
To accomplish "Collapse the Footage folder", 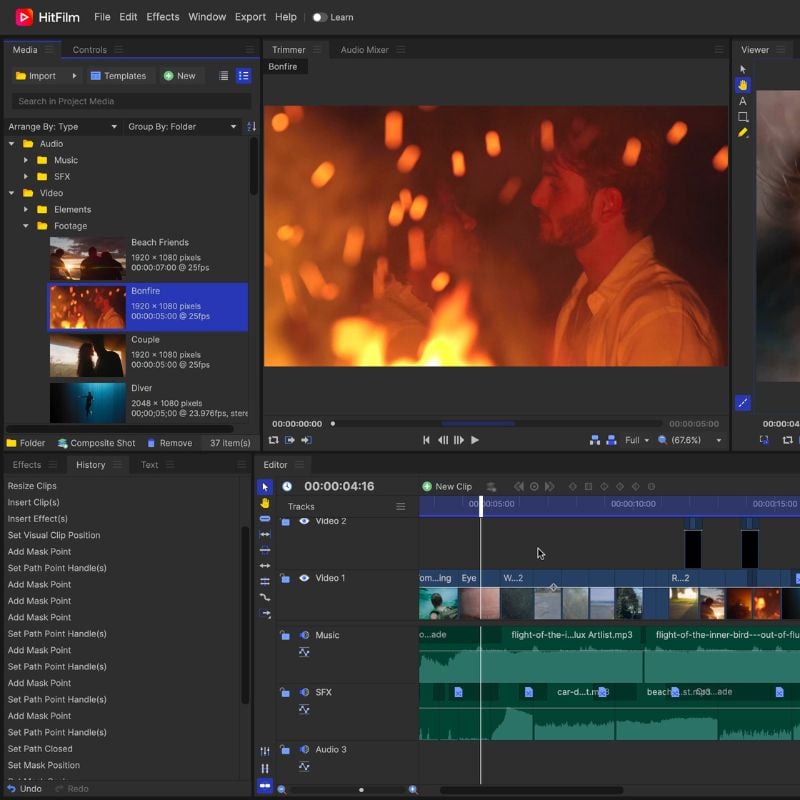I will pos(26,226).
